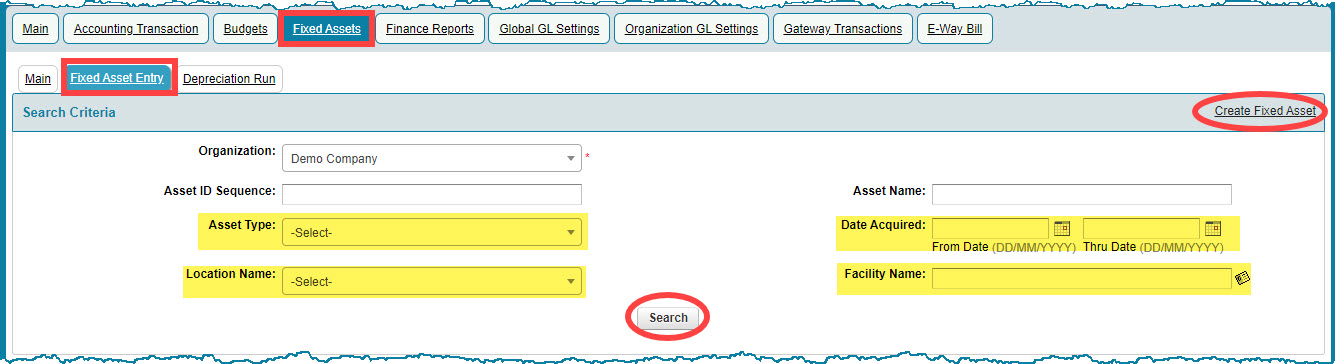Image resolution: width=1336 pixels, height=364 pixels.
Task: Focus the Asset Name input field
Action: click(x=1082, y=194)
